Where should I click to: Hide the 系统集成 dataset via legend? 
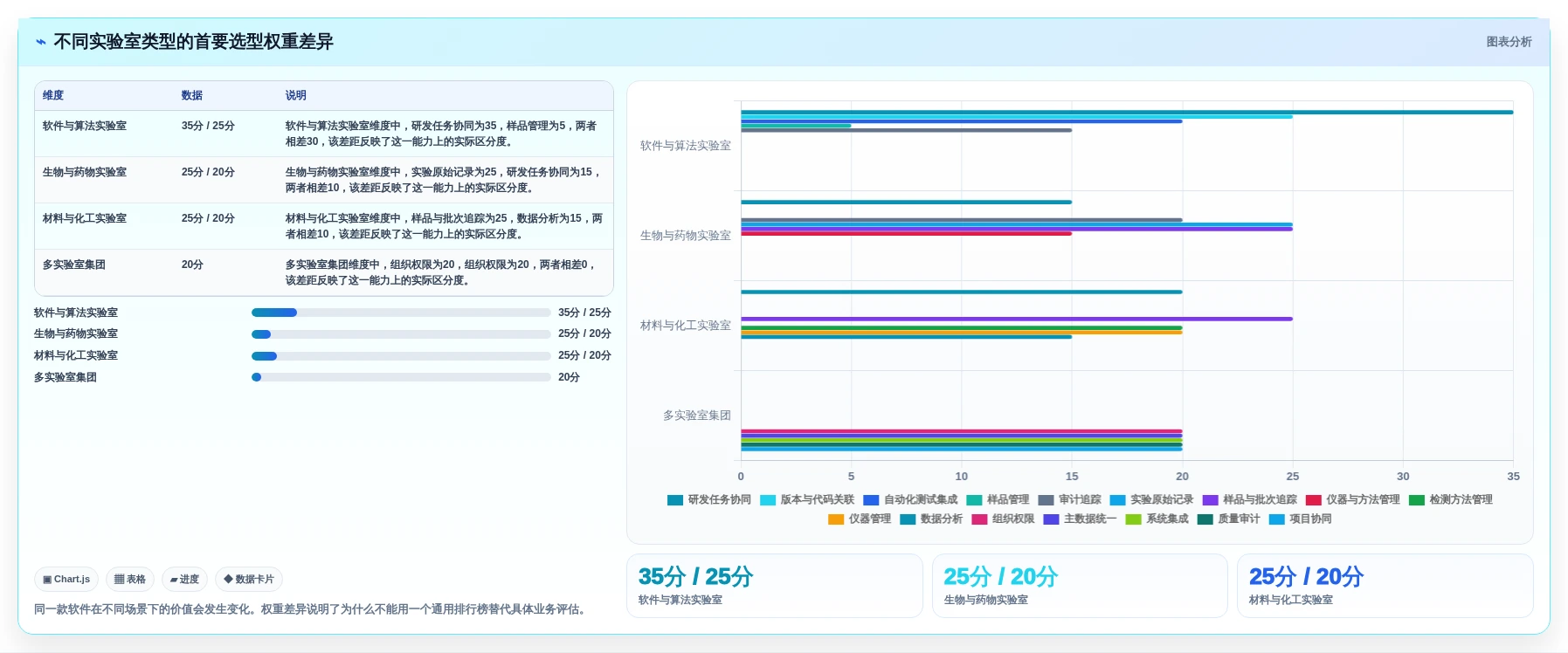(x=1157, y=519)
